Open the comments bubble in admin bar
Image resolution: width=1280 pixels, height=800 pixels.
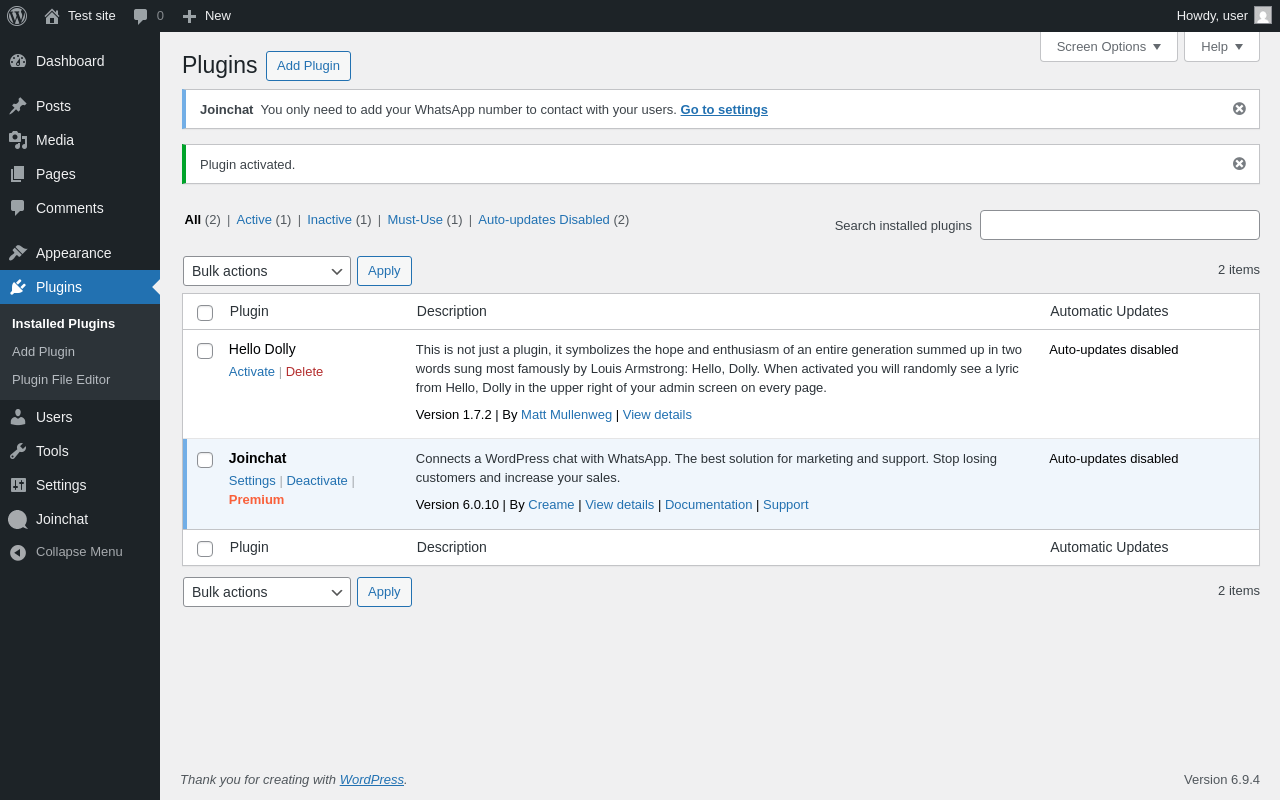pyautogui.click(x=141, y=16)
